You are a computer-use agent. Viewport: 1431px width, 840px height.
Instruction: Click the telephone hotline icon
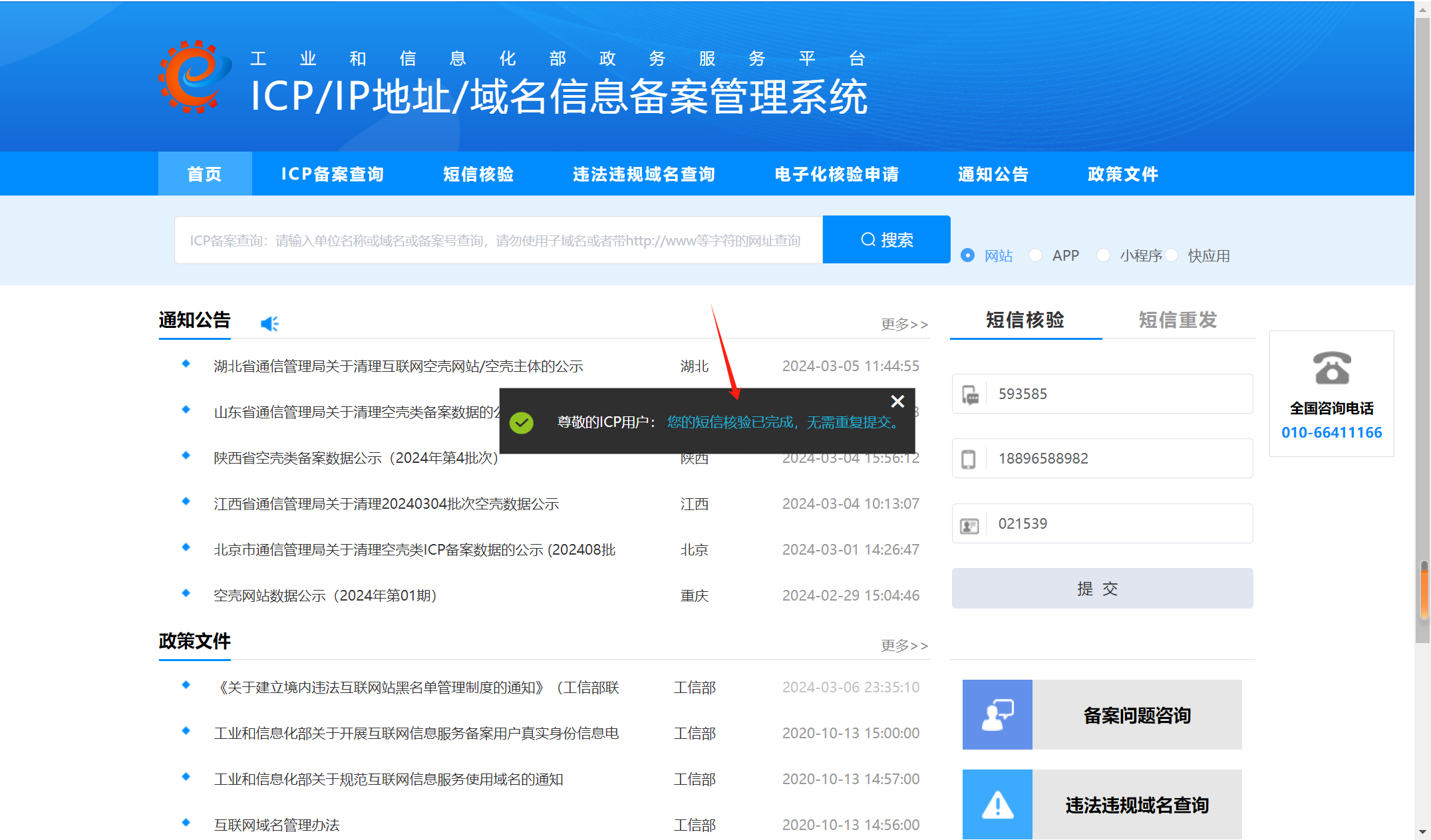pyautogui.click(x=1331, y=368)
